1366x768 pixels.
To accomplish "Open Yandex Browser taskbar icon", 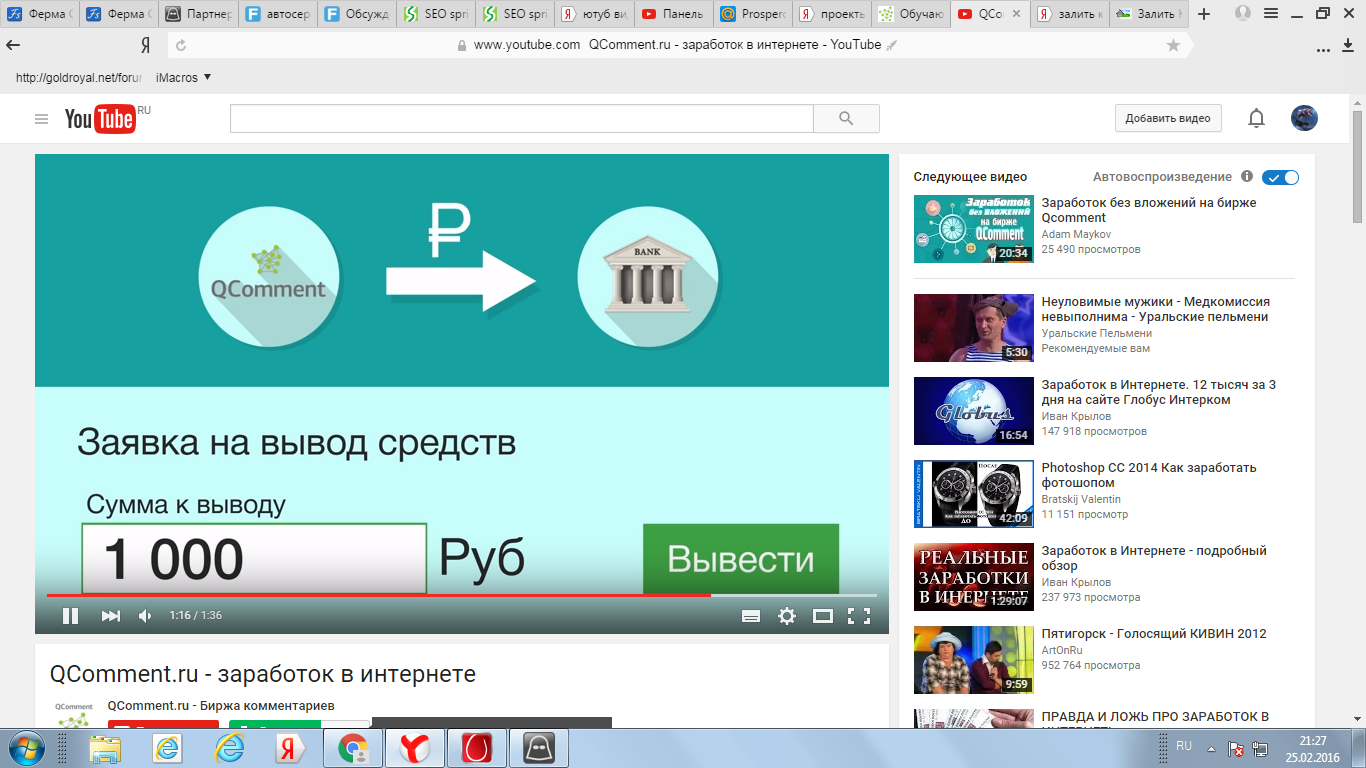I will pyautogui.click(x=415, y=747).
